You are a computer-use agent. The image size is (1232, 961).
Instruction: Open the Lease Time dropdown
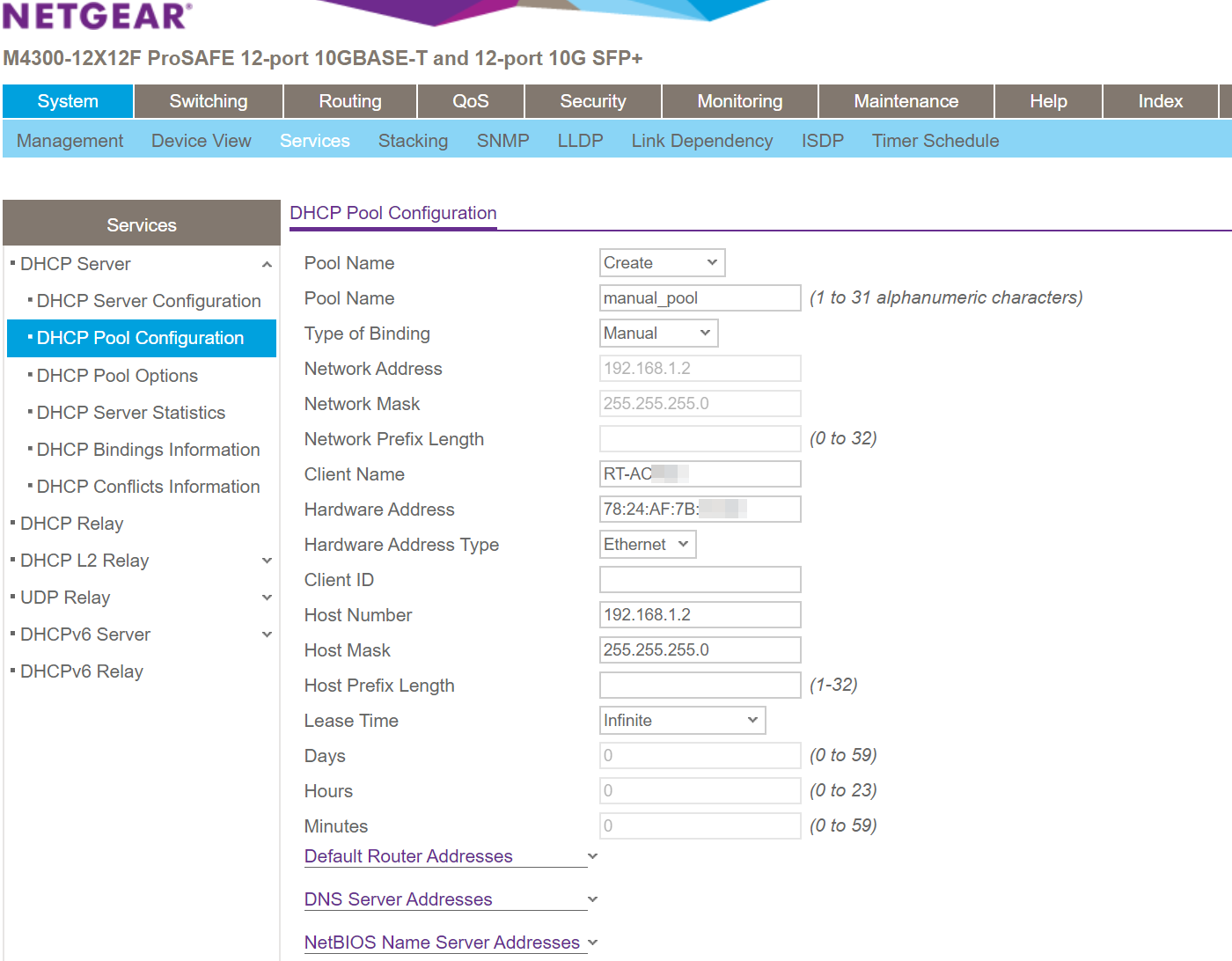(682, 720)
